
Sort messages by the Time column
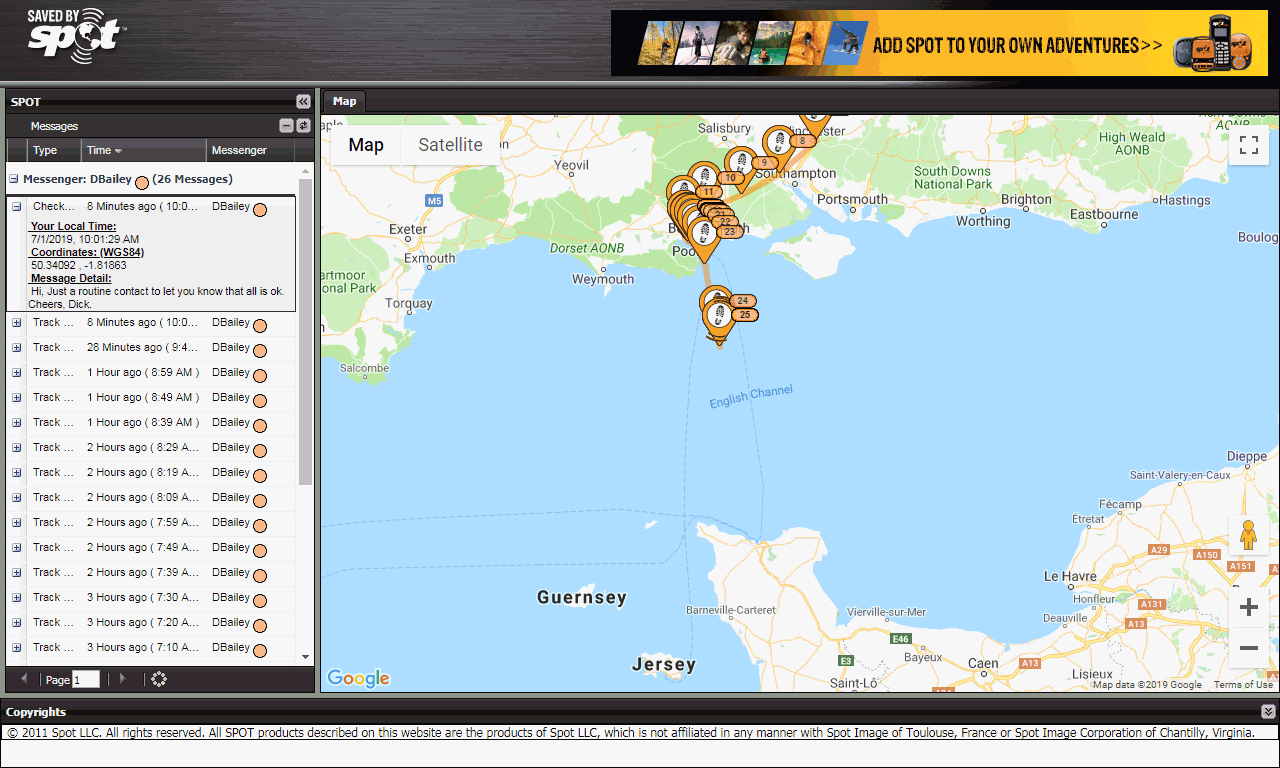tap(104, 150)
